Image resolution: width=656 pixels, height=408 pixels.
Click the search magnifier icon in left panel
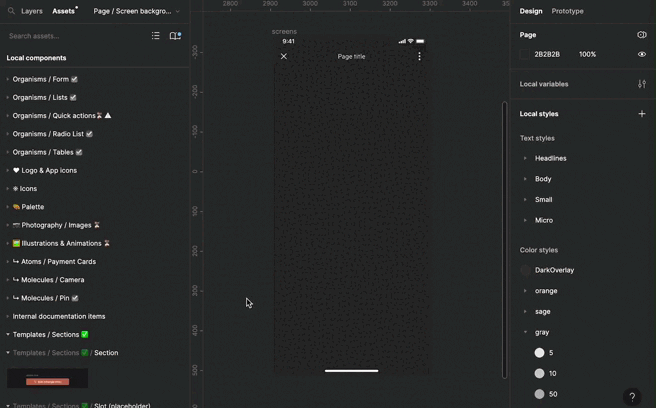coord(11,11)
